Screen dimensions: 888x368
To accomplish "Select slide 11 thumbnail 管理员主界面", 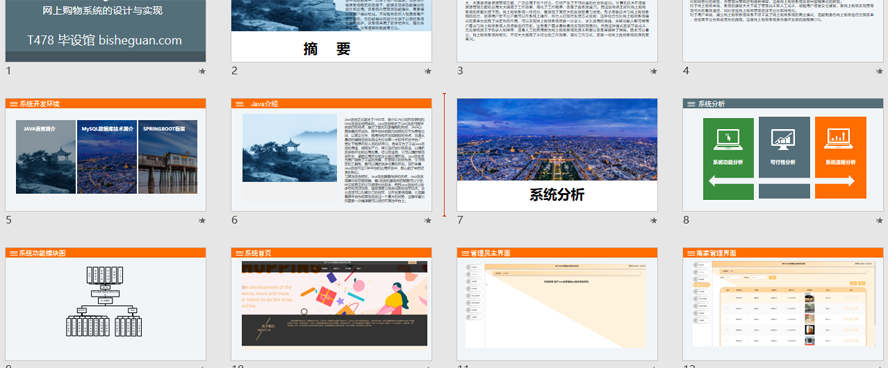I will click(x=557, y=304).
